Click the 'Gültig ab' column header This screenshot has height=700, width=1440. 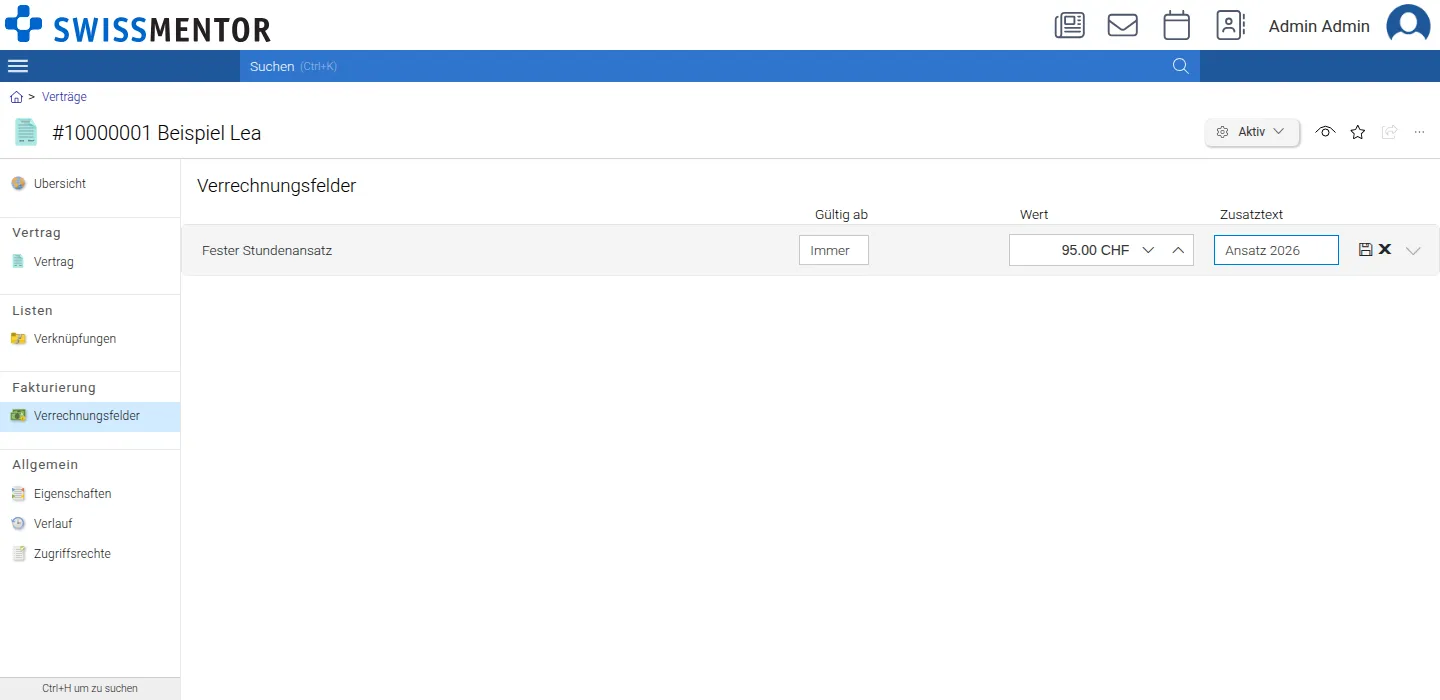tap(841, 215)
